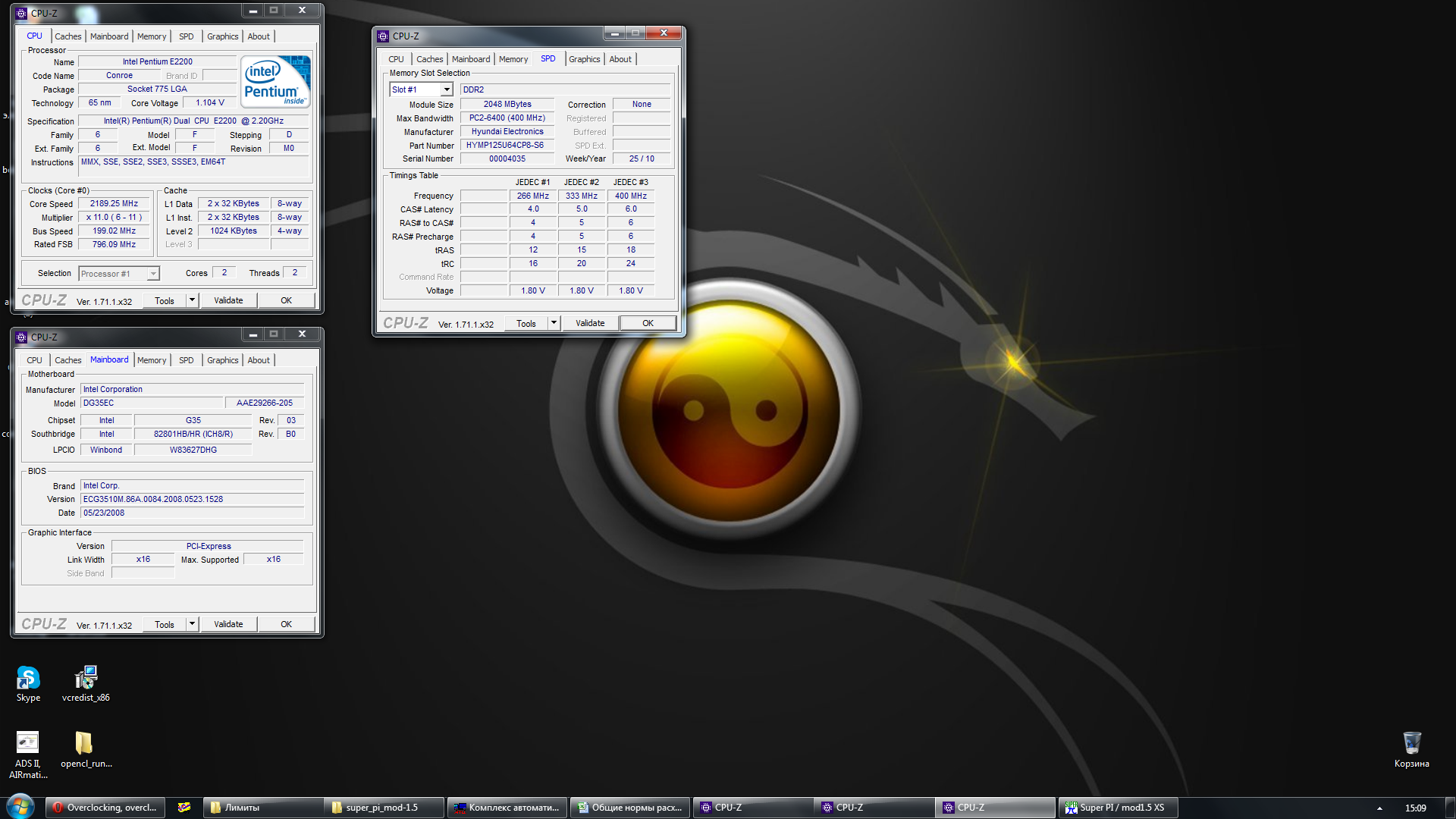Click the Rated FSB 796.09 MHz value
This screenshot has width=1456, height=819.
pos(114,244)
